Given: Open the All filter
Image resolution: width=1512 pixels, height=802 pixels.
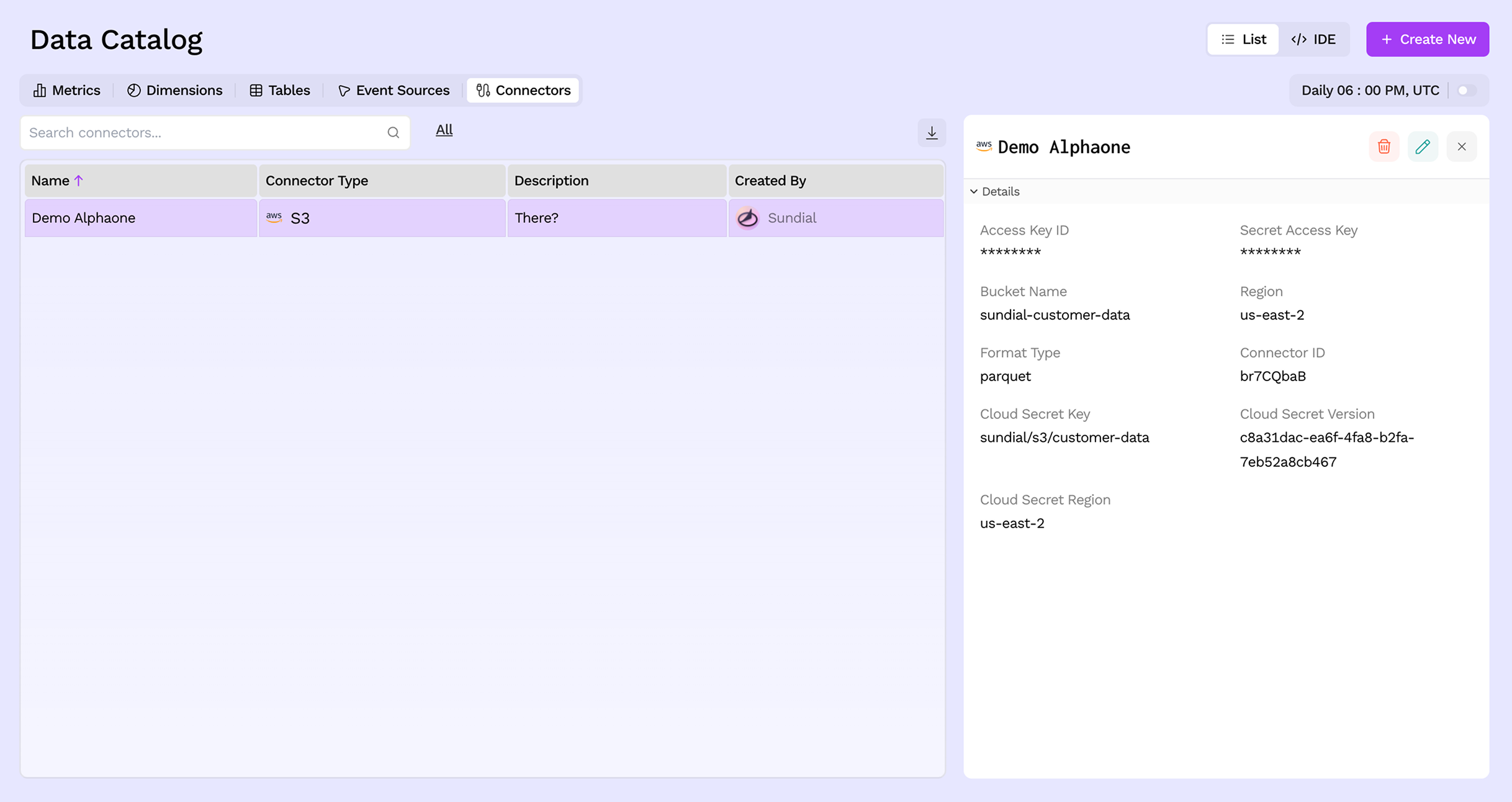Looking at the screenshot, I should (444, 130).
